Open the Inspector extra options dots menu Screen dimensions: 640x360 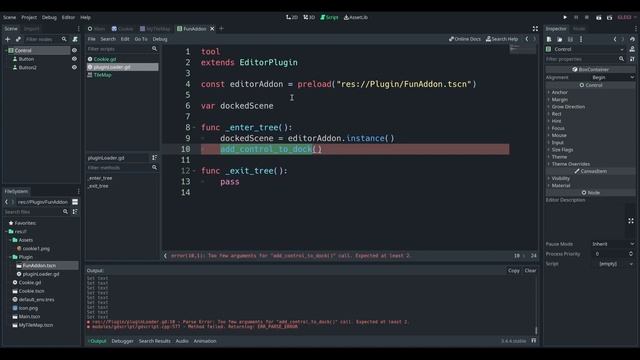pyautogui.click(x=581, y=39)
